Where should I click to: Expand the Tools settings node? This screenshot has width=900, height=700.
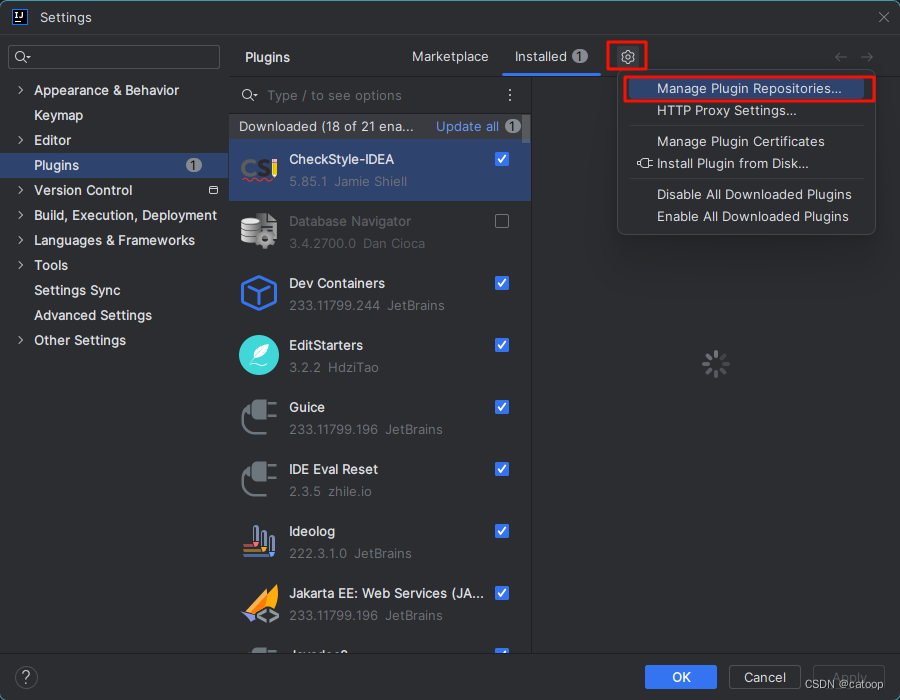pos(21,265)
